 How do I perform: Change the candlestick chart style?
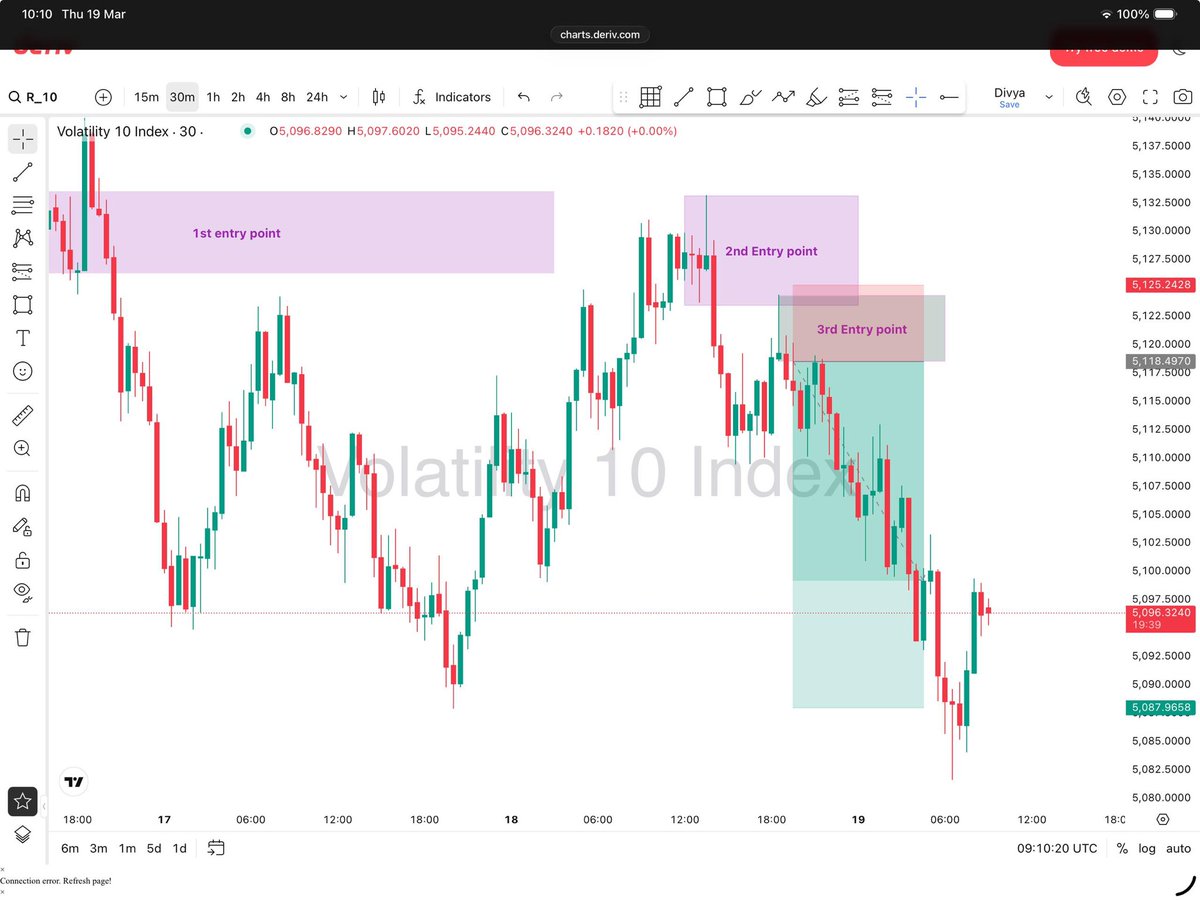[378, 97]
